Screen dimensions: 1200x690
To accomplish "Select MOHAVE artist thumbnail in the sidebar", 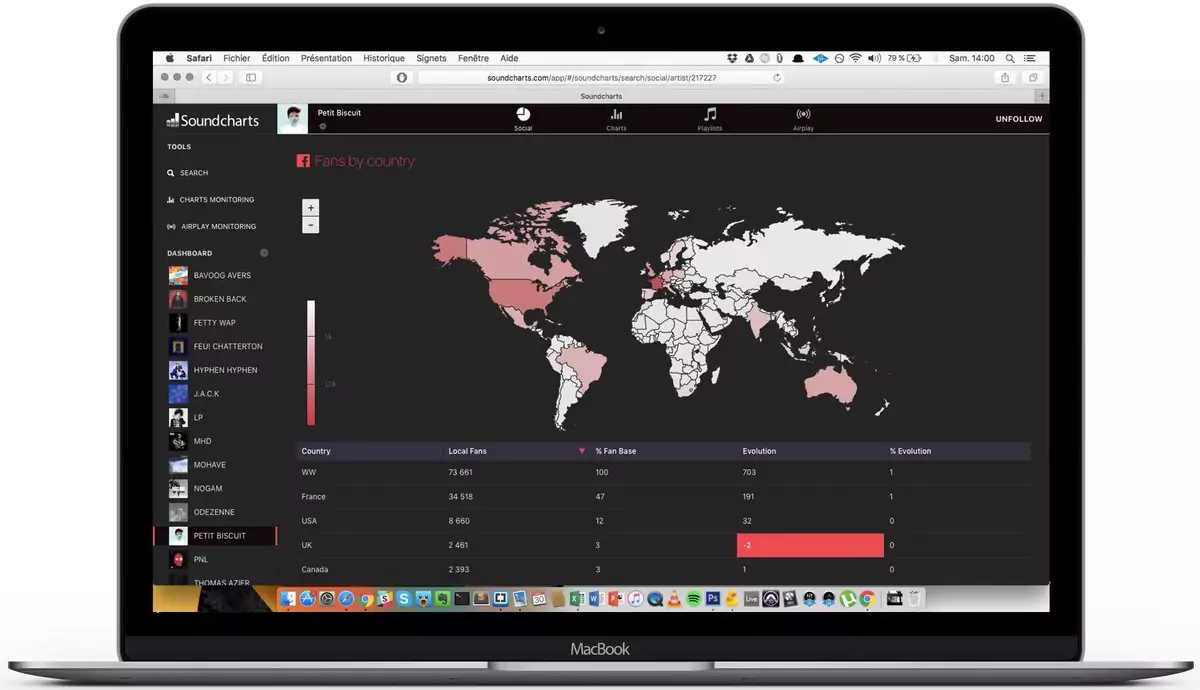I will (178, 465).
